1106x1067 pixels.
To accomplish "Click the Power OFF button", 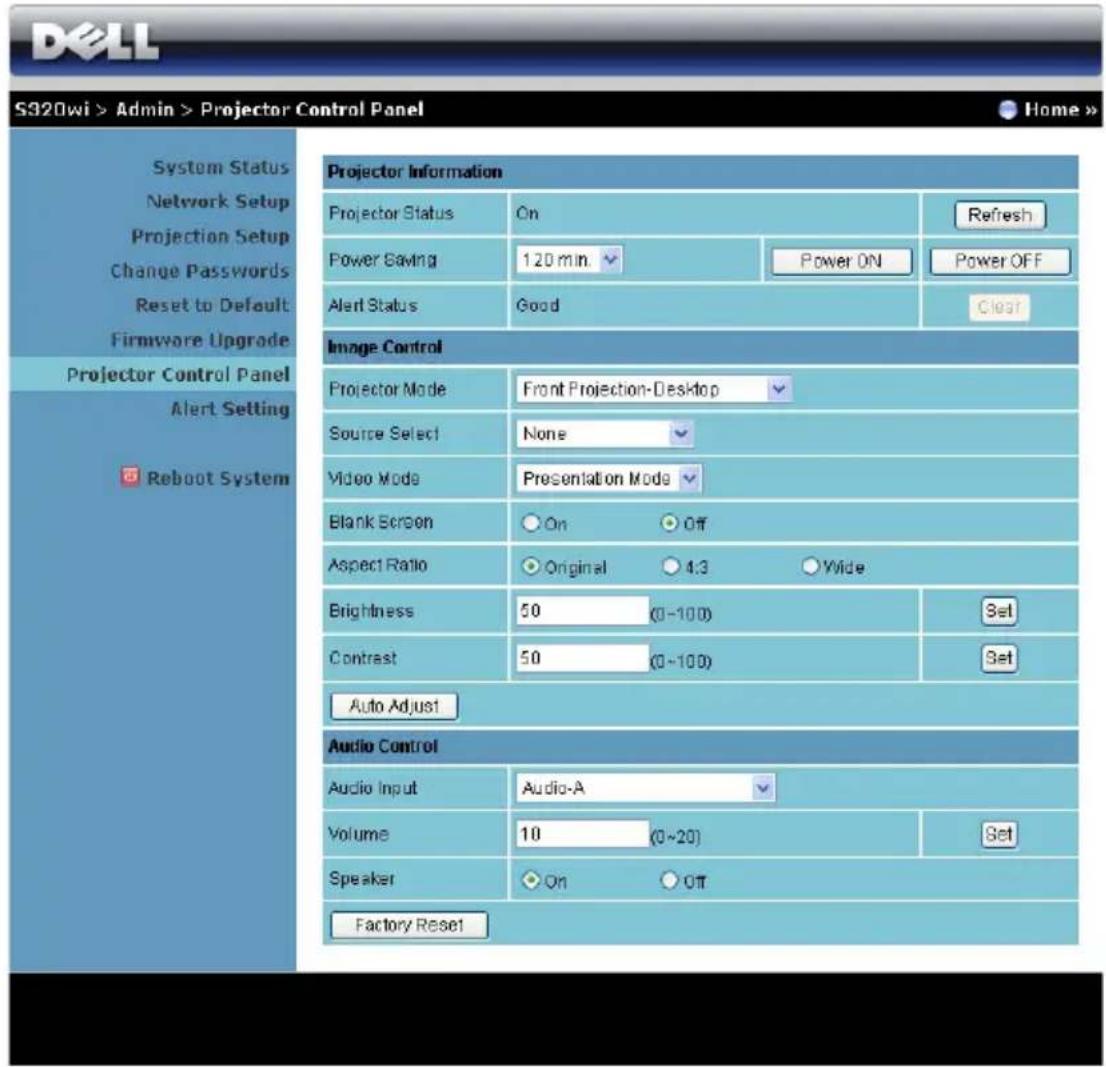I will tap(999, 261).
